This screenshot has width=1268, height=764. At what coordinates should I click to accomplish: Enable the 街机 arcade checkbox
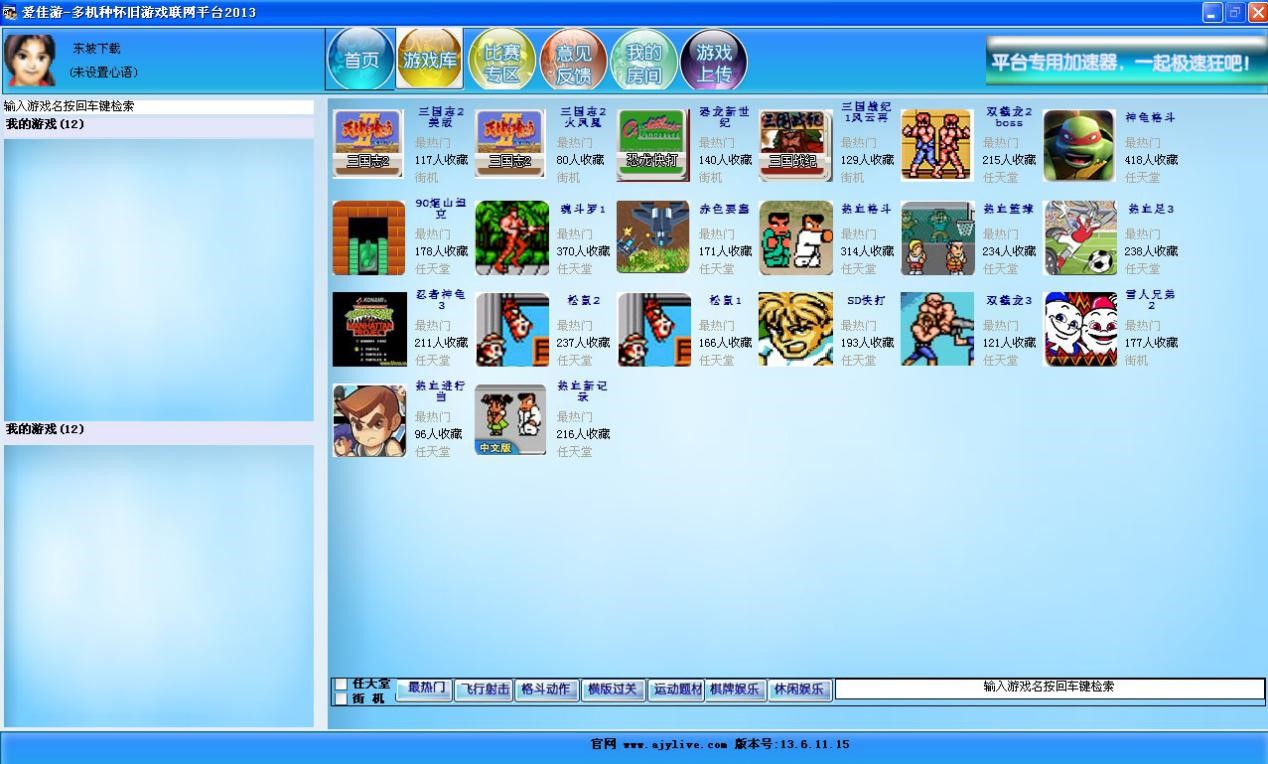point(341,698)
